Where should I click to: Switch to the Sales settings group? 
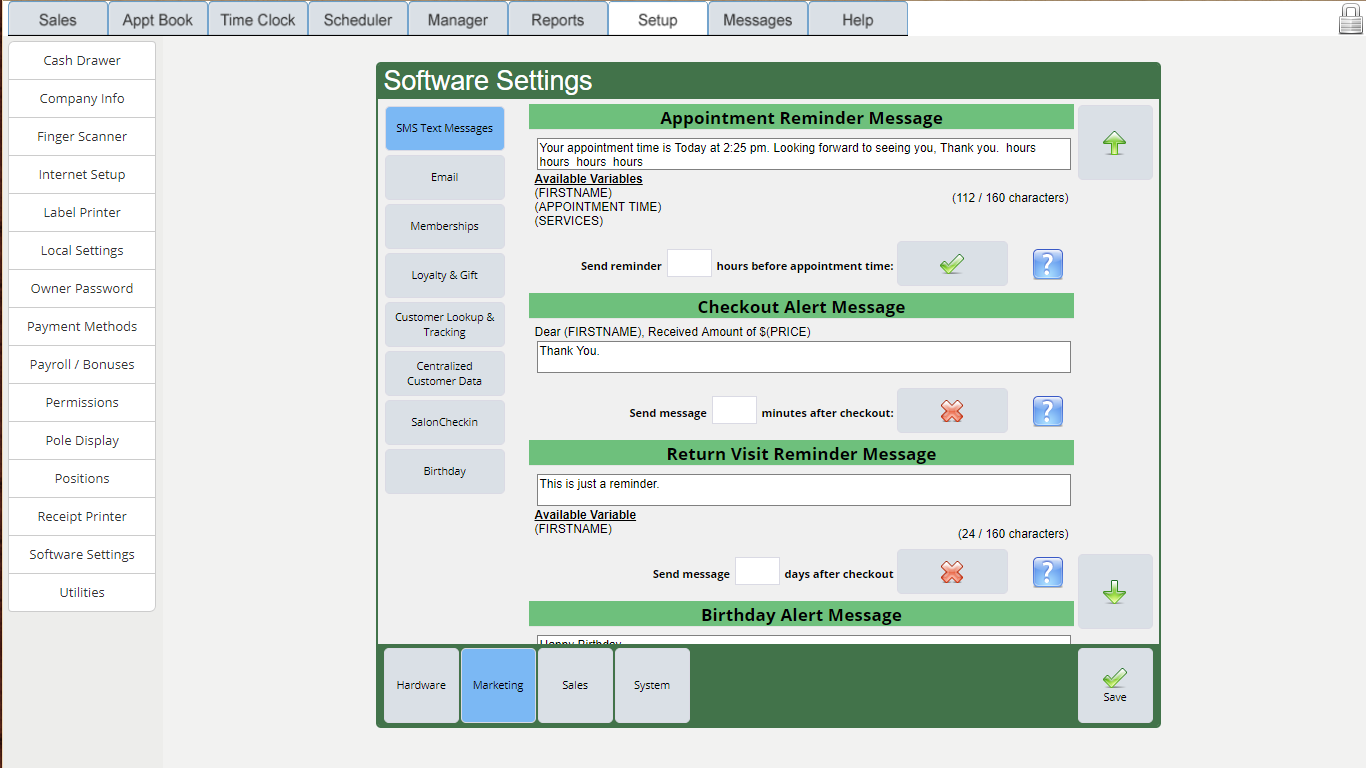(575, 685)
